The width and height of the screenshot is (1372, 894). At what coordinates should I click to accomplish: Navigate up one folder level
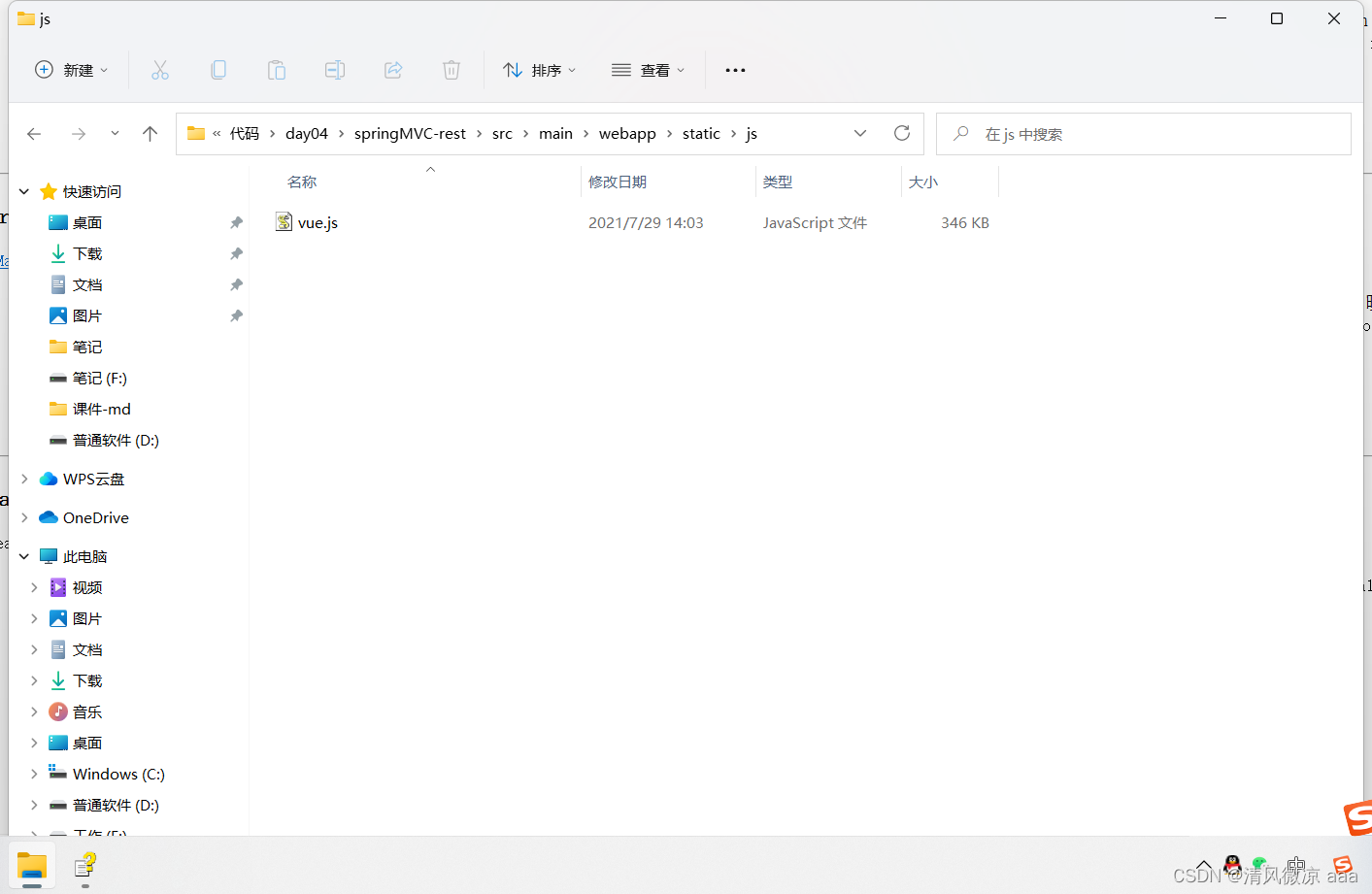pyautogui.click(x=150, y=134)
